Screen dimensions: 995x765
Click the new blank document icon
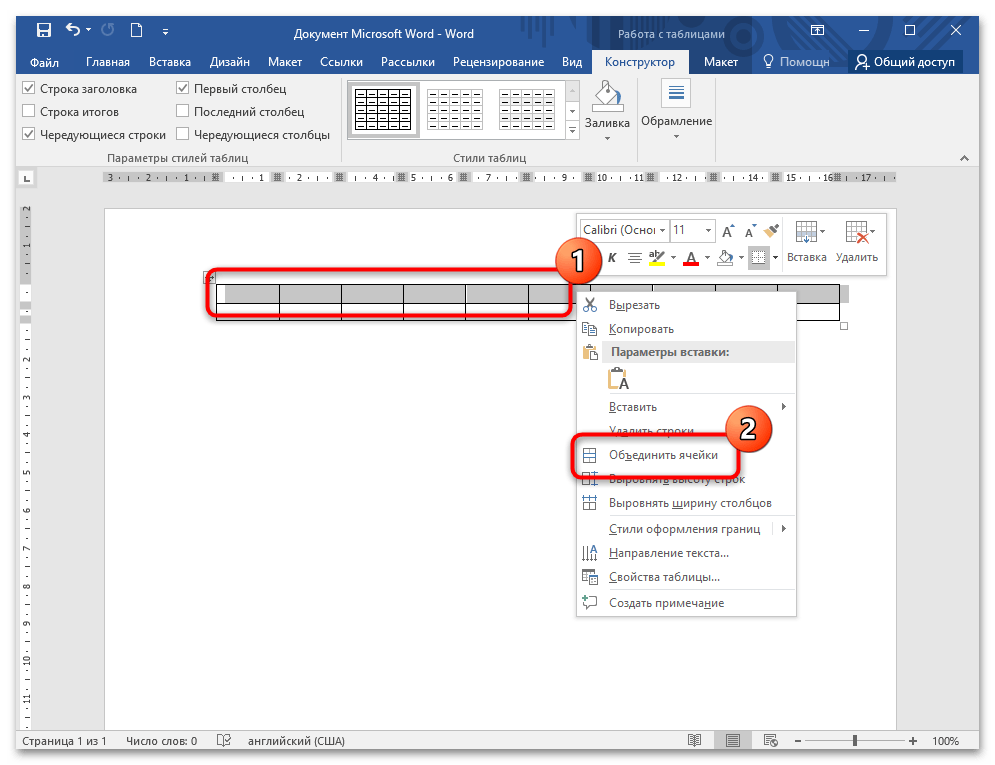click(136, 30)
